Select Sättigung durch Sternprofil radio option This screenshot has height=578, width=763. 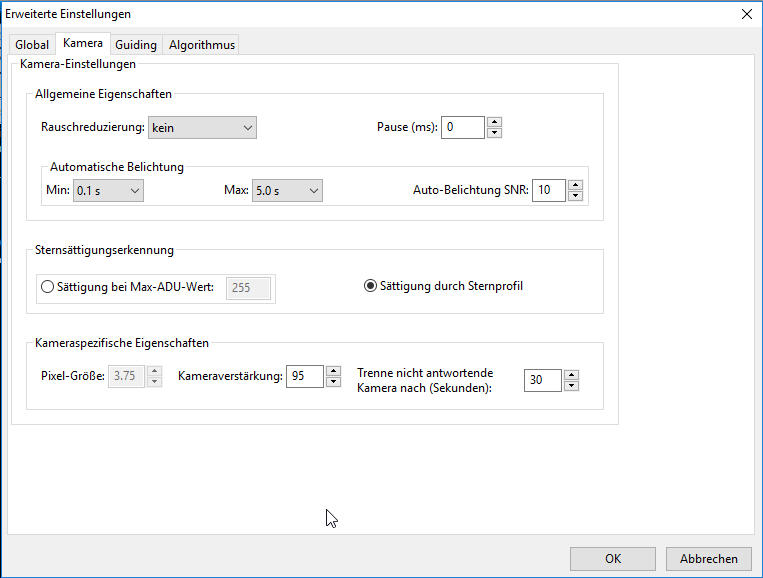[371, 286]
